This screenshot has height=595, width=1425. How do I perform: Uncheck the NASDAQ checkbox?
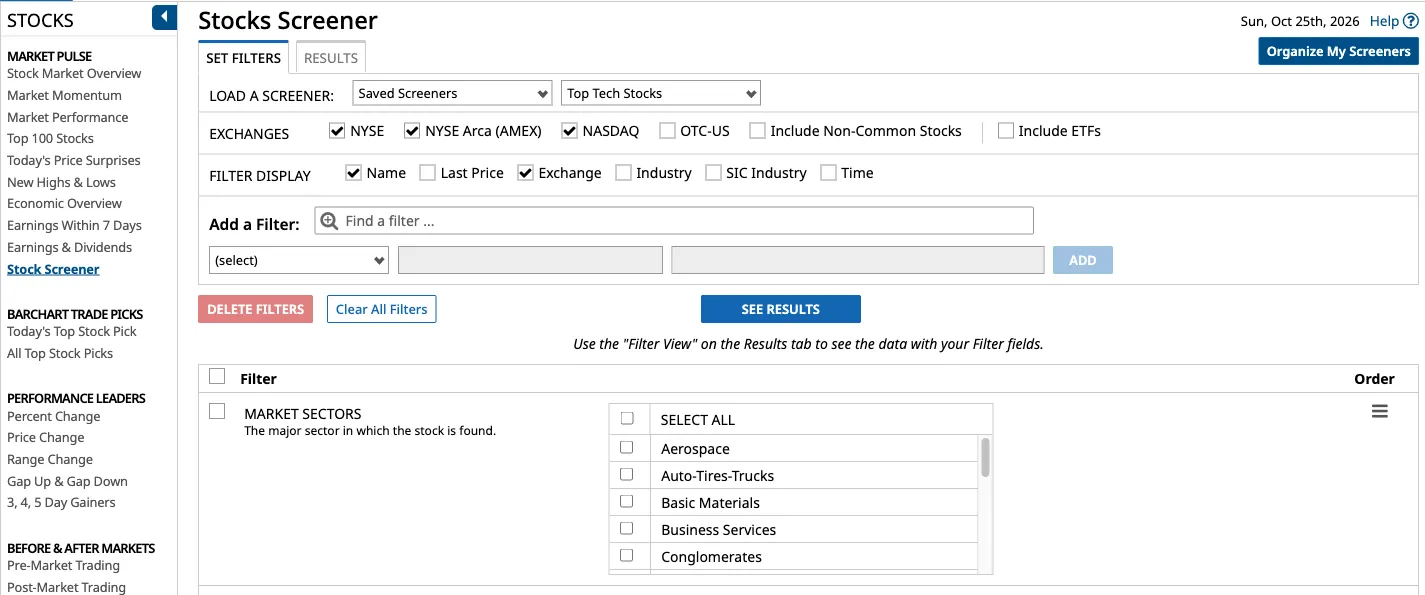click(569, 131)
